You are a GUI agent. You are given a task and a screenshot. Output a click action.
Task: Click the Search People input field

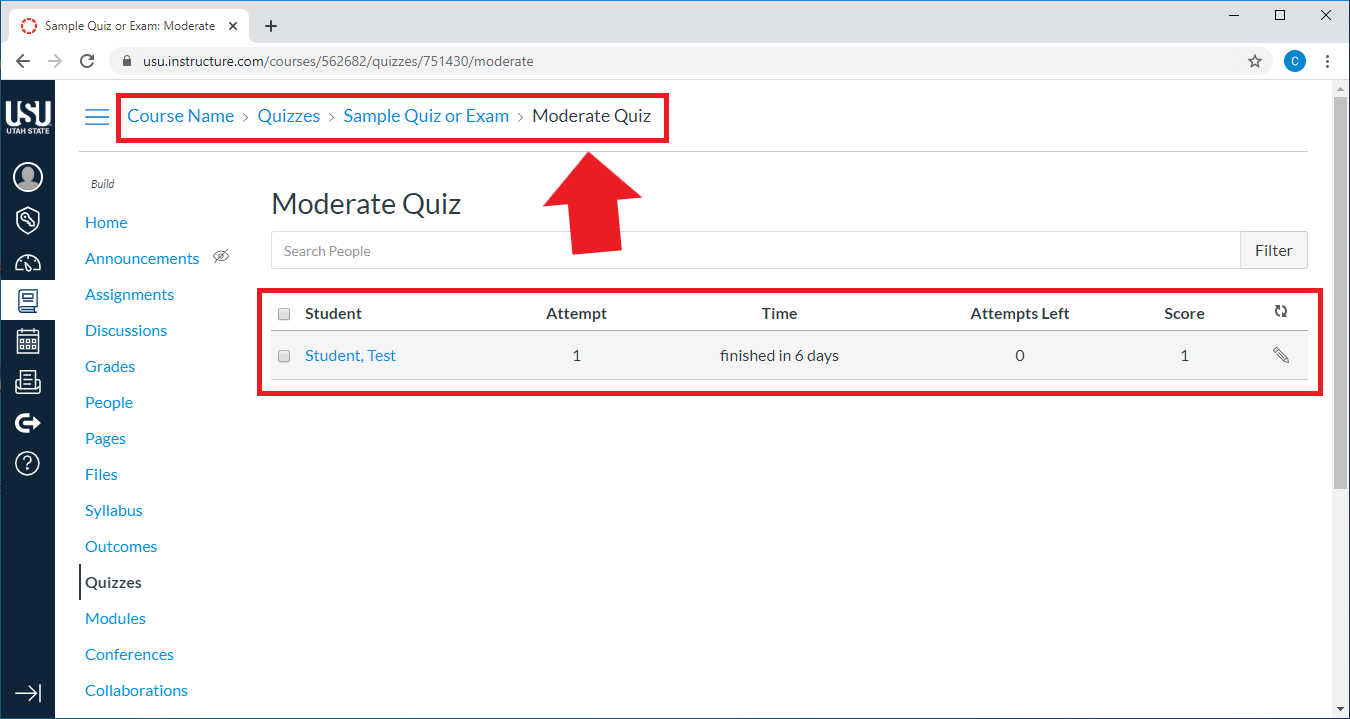pos(755,251)
